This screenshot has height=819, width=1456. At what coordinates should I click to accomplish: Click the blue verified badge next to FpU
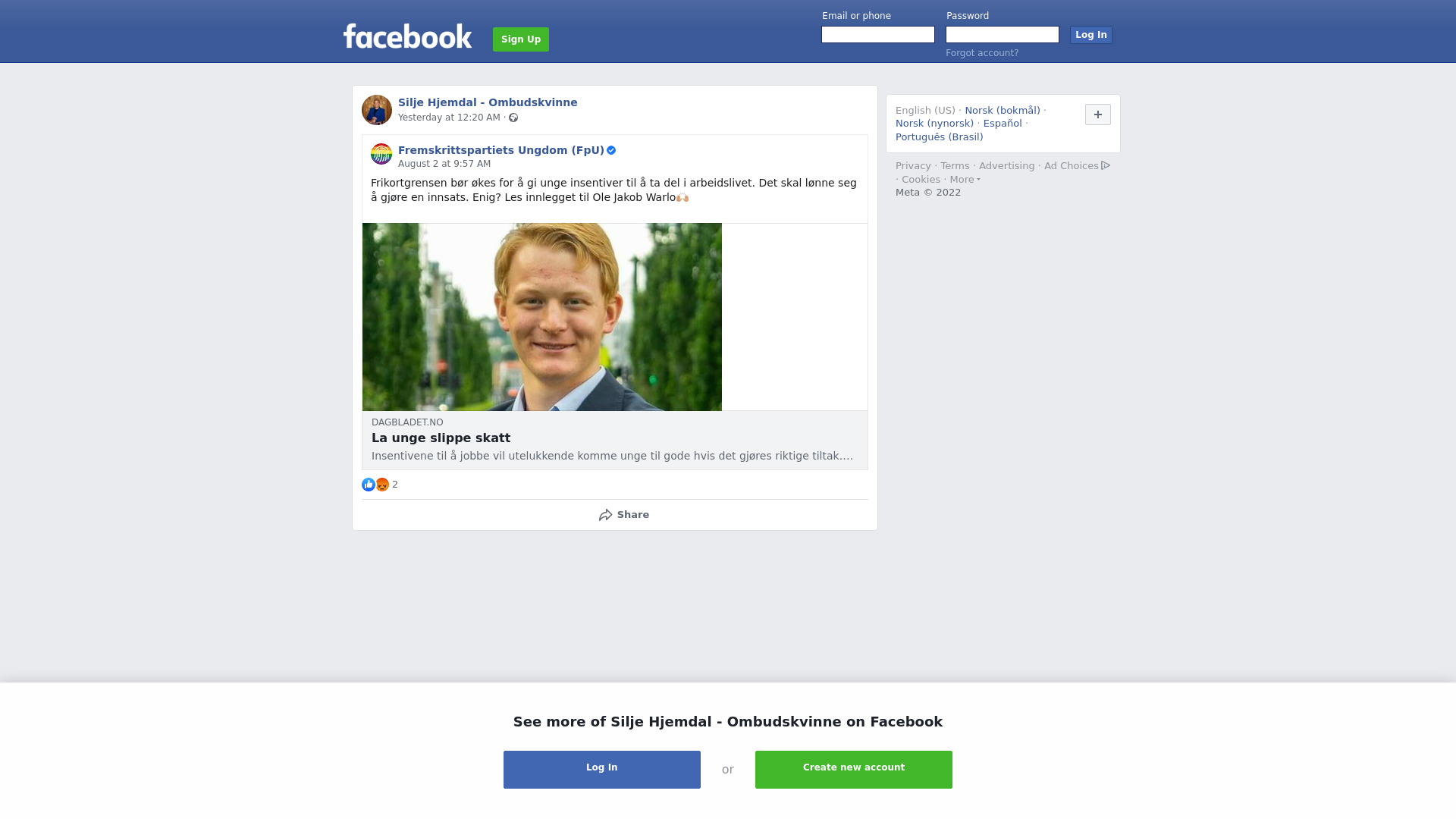click(611, 150)
